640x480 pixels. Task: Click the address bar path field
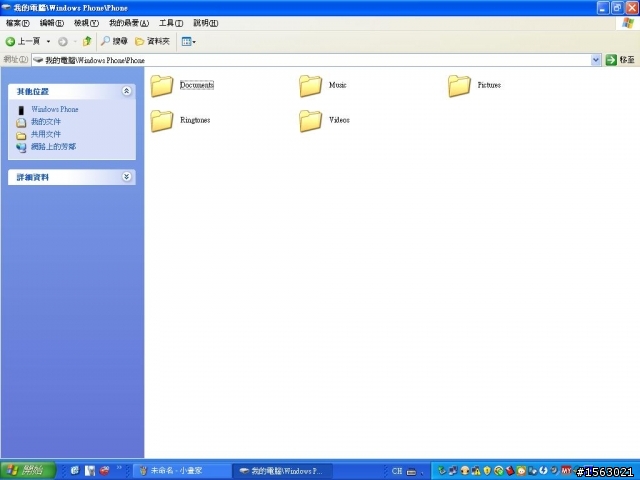[x=311, y=60]
